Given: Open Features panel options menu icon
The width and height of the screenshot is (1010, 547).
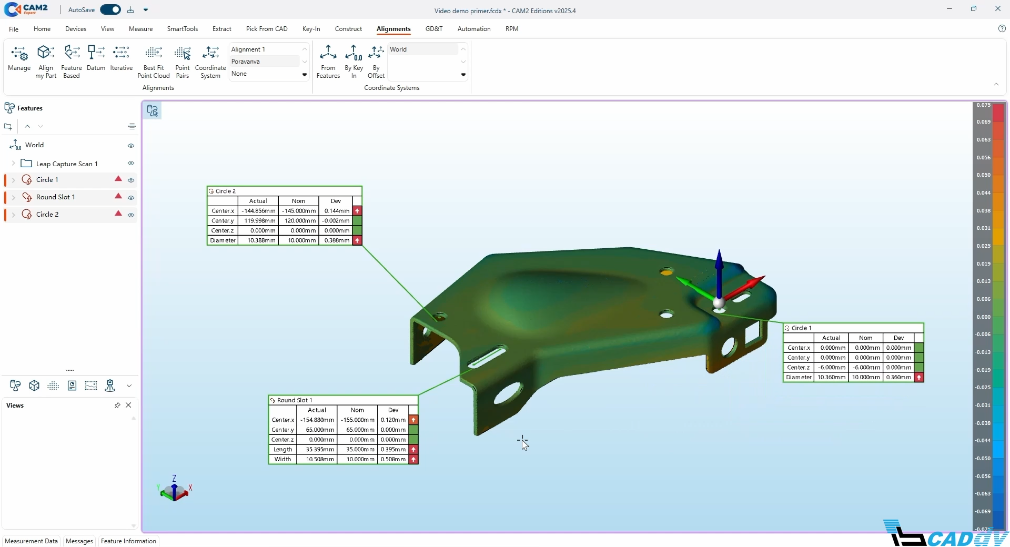Looking at the screenshot, I should point(131,126).
